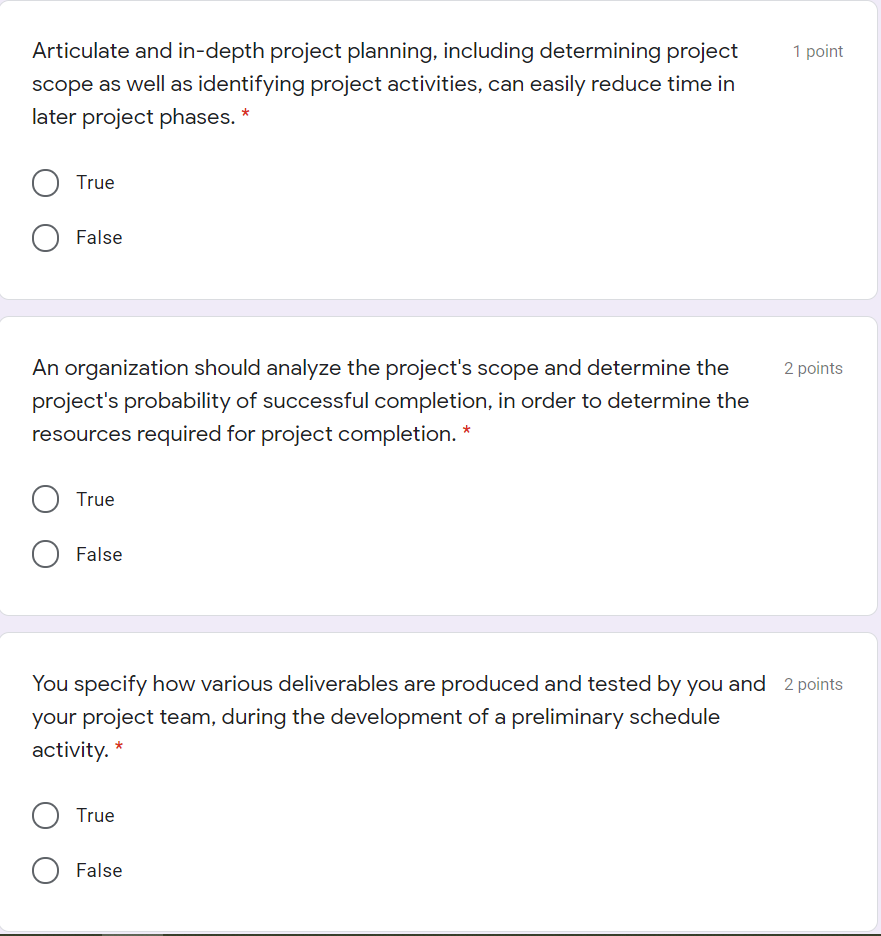
Task: Click the scrollbar on the right edge
Action: [876, 400]
